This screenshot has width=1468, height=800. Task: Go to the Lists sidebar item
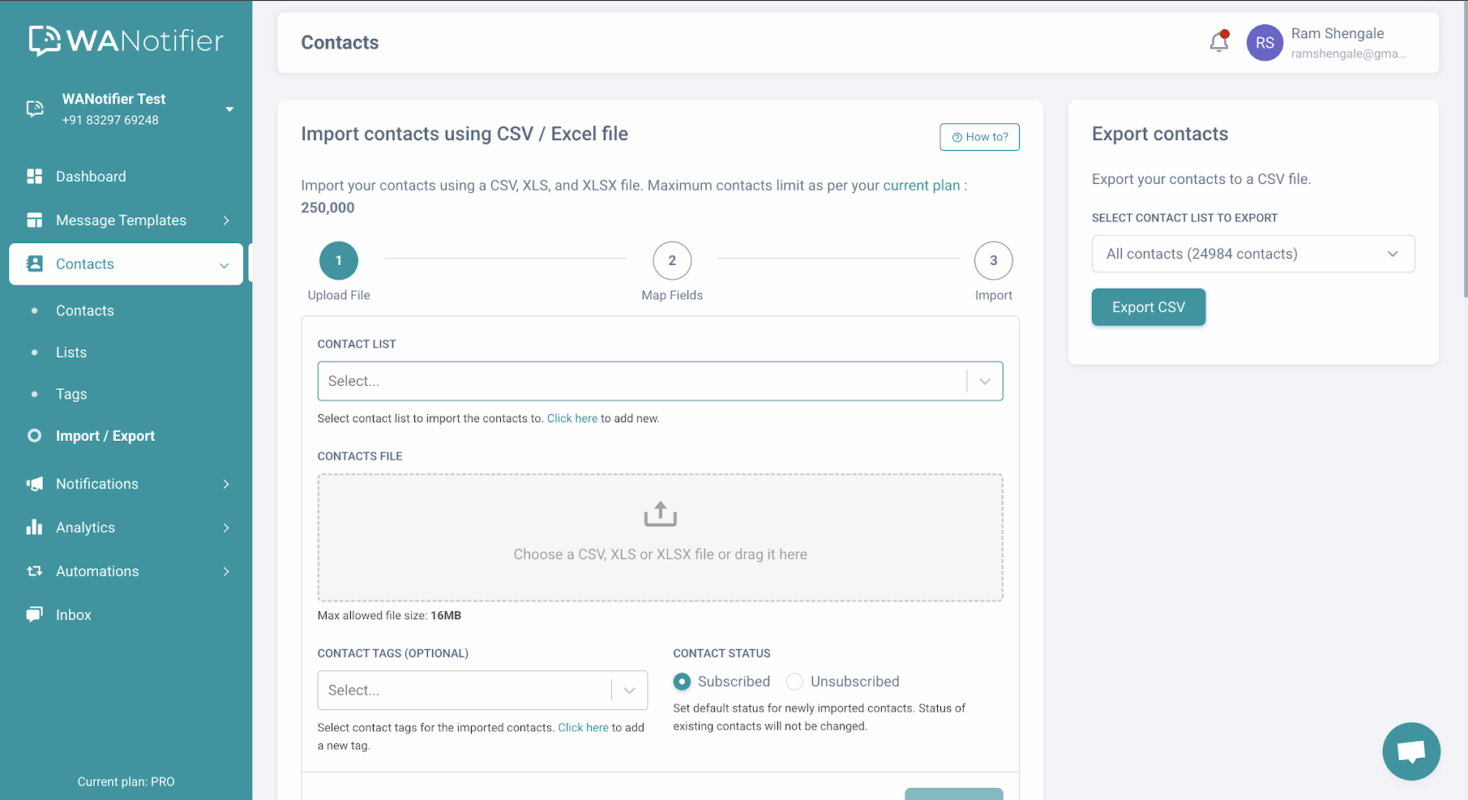[x=71, y=352]
